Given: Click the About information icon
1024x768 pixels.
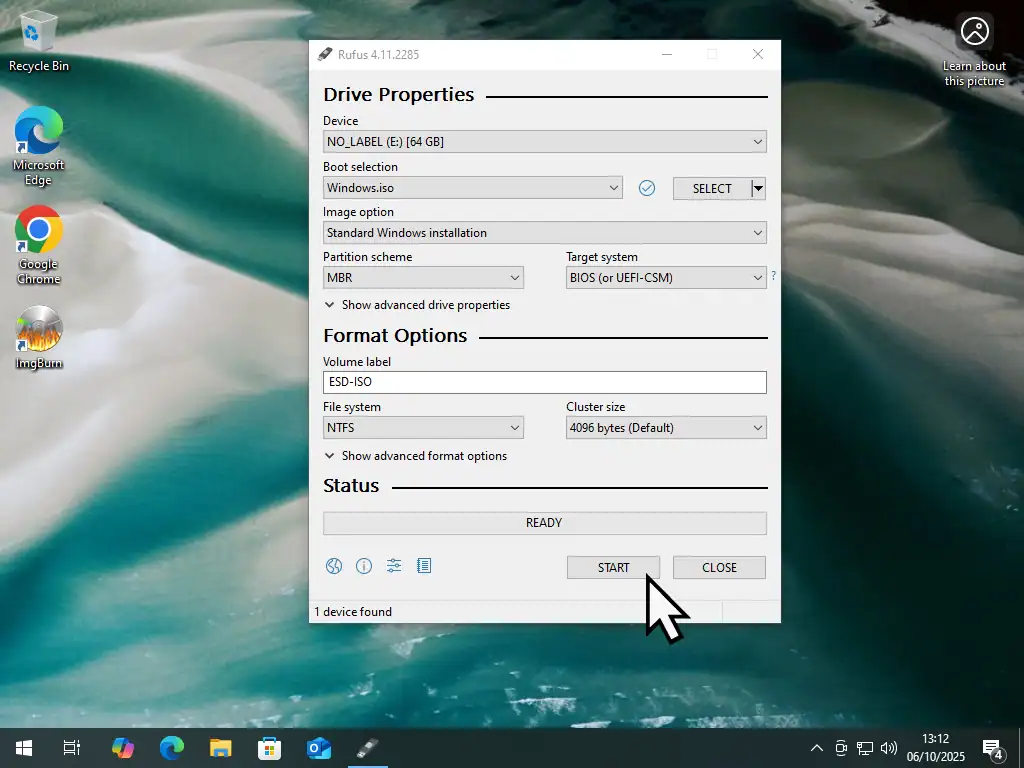Looking at the screenshot, I should point(364,566).
